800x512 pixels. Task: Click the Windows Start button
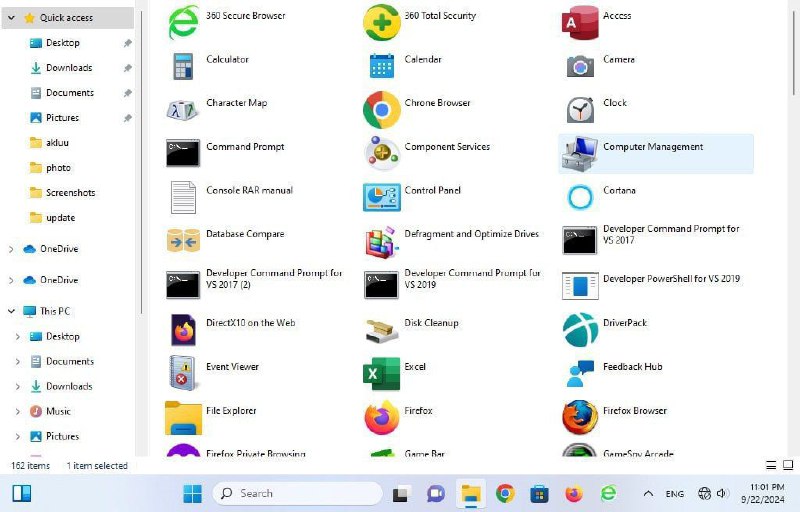[x=192, y=494]
